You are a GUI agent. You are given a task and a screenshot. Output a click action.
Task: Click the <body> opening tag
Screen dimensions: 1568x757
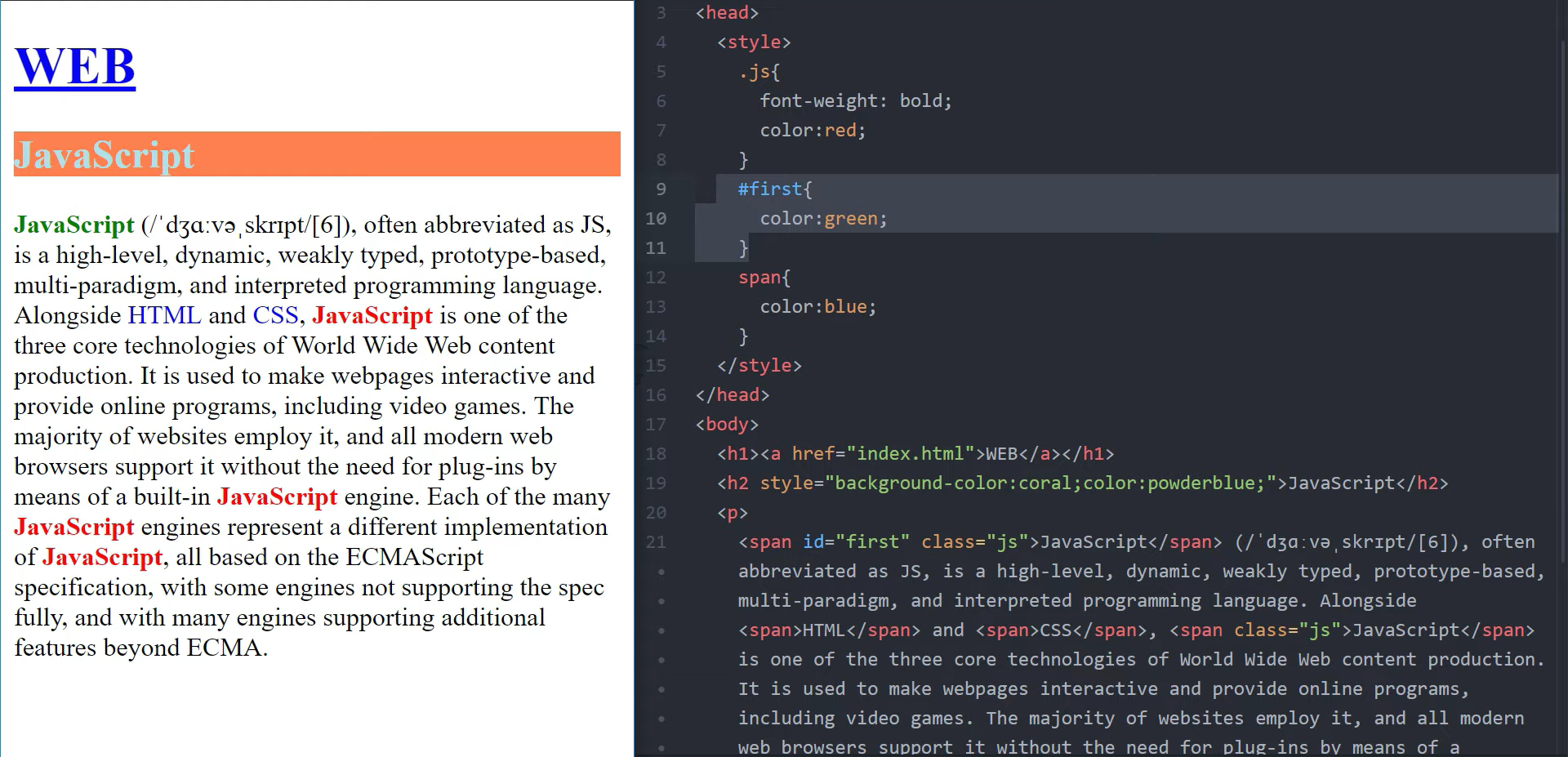727,425
